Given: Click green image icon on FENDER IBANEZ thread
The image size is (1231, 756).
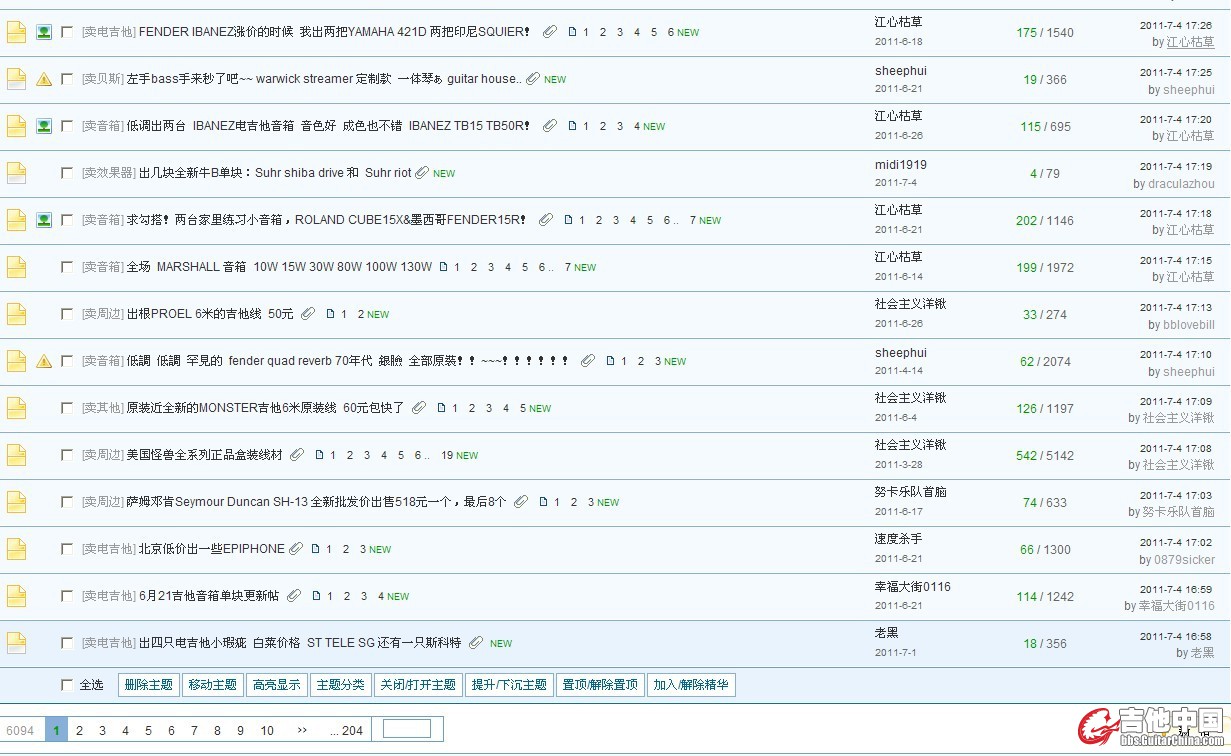Looking at the screenshot, I should 44,32.
